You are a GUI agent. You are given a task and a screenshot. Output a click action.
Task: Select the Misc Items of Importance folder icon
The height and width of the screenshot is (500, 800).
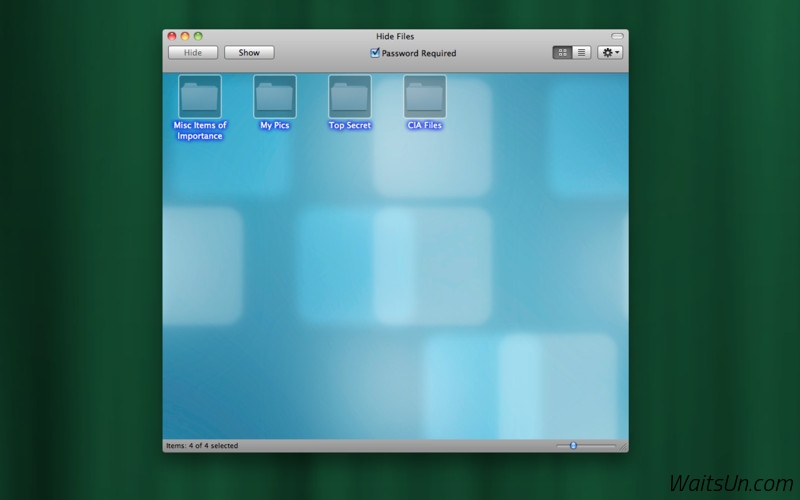tap(200, 97)
